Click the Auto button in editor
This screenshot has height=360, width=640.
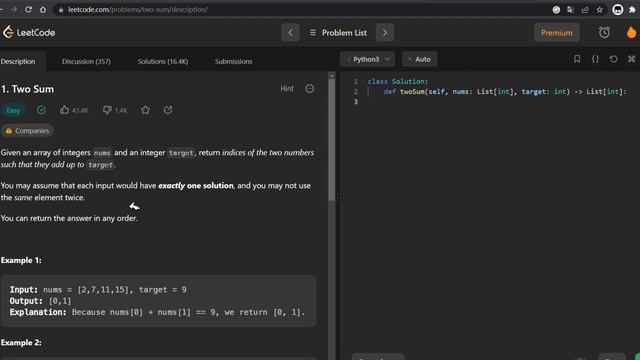419,59
